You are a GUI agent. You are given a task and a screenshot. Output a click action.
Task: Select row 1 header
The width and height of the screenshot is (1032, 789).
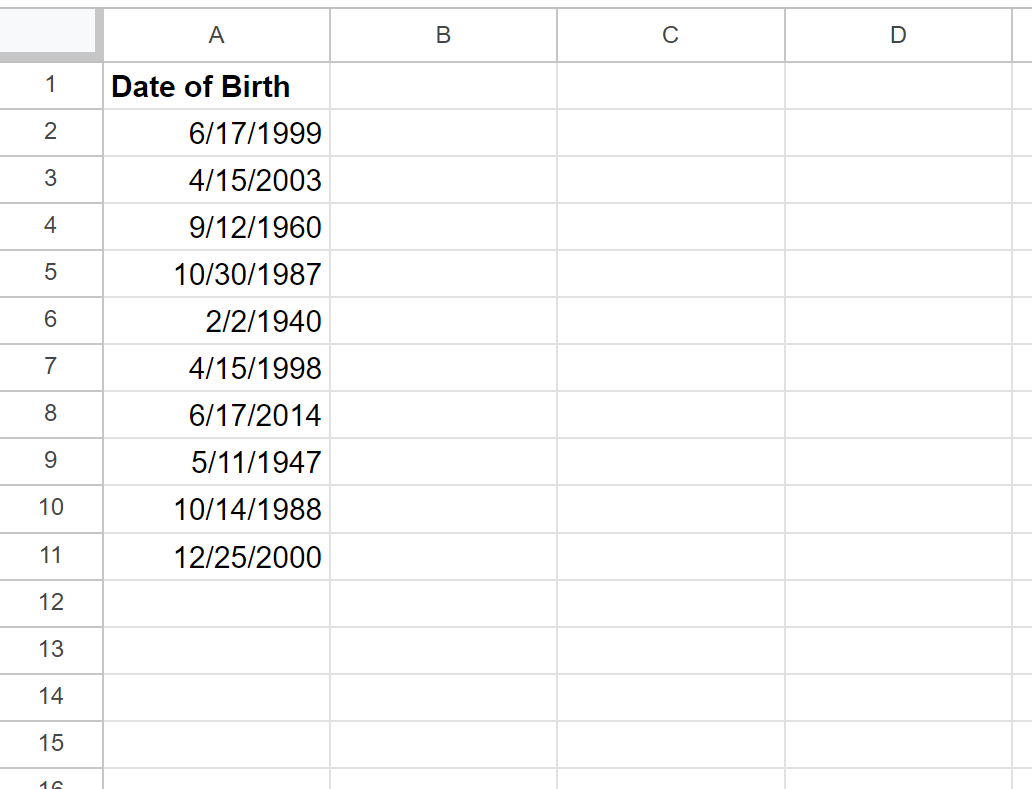[x=51, y=86]
